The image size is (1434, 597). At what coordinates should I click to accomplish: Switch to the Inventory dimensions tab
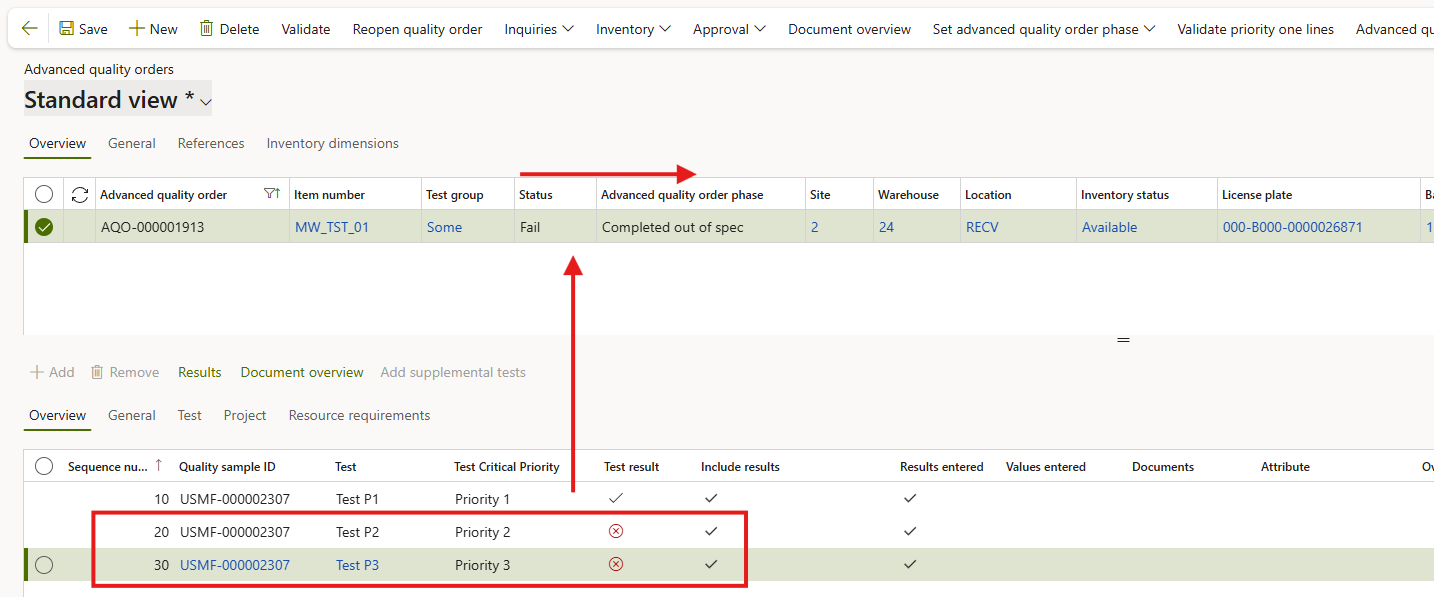(x=332, y=144)
